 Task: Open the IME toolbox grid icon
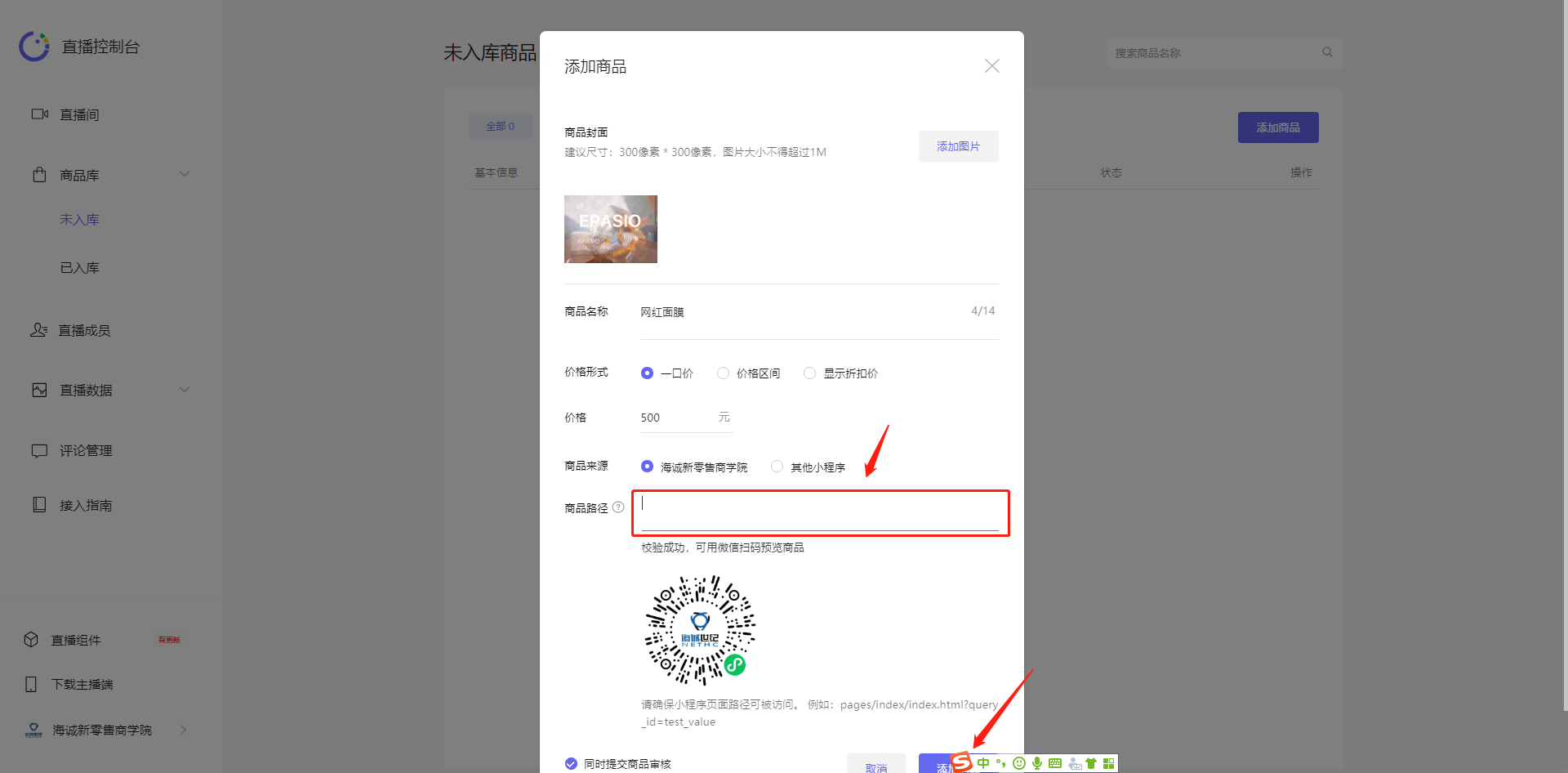(1108, 763)
